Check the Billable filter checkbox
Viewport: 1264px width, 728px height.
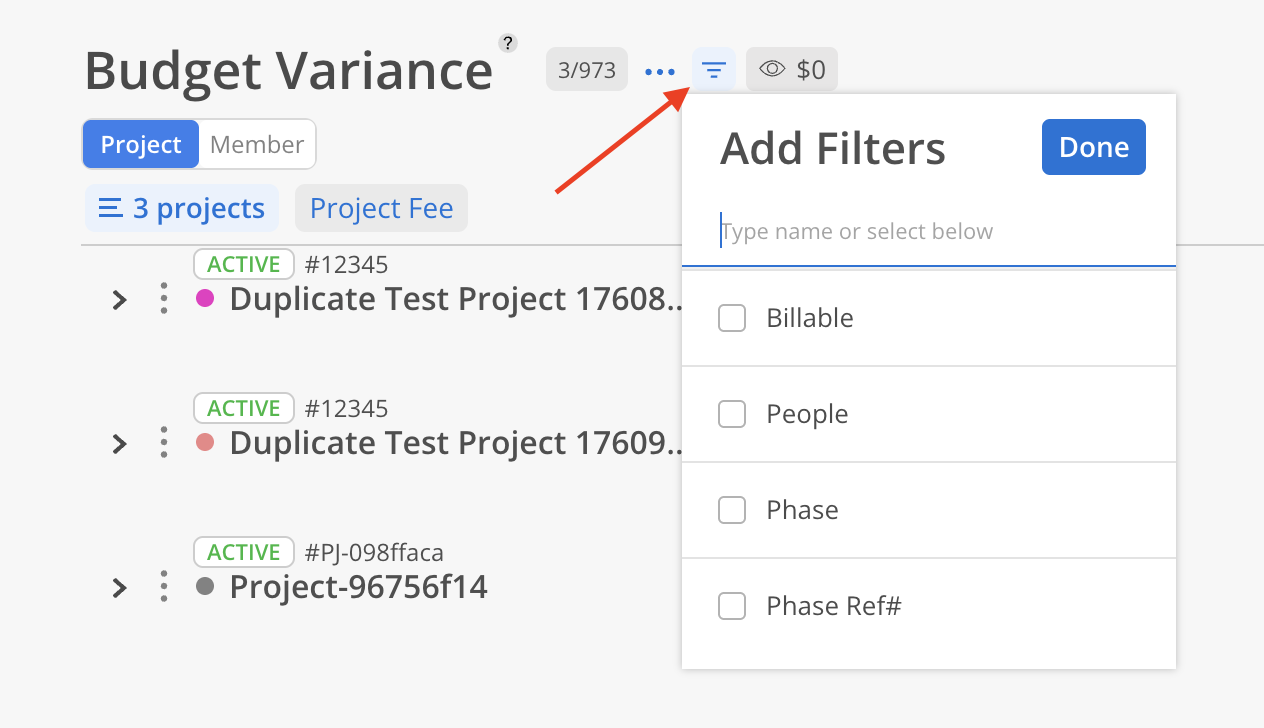pyautogui.click(x=732, y=319)
